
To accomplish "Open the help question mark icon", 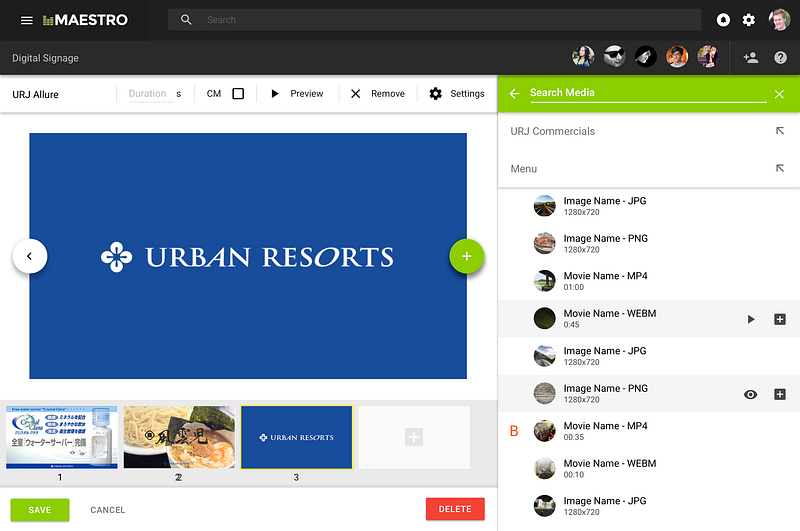I will [780, 58].
